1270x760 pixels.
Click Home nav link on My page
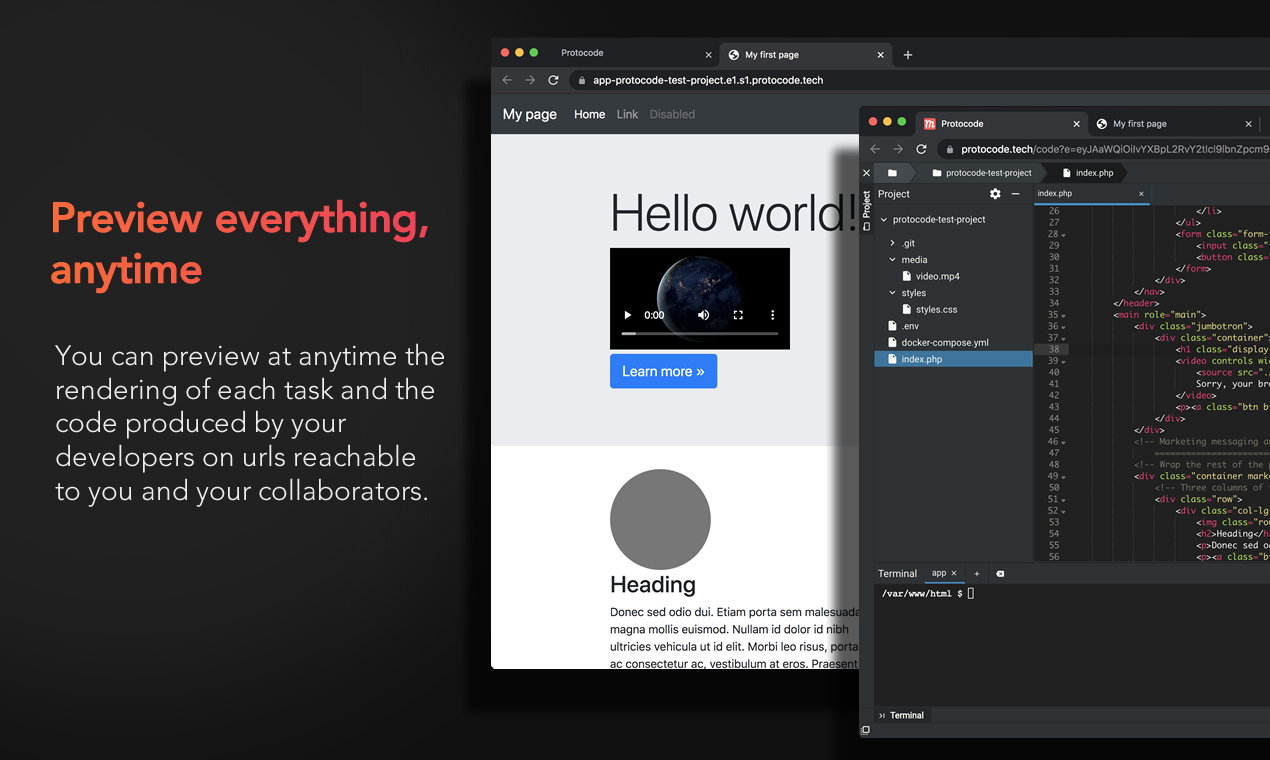pyautogui.click(x=589, y=114)
